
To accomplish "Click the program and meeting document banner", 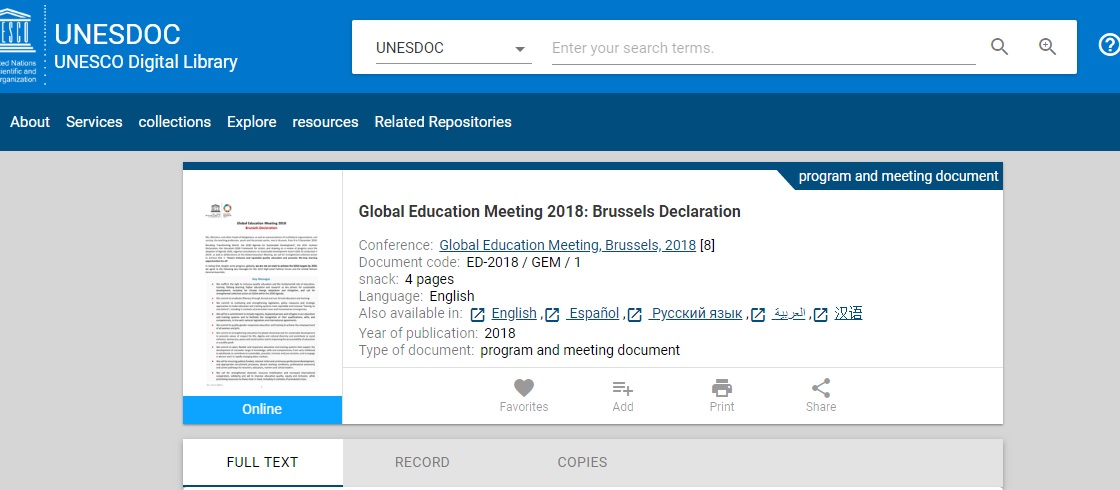I will (x=898, y=176).
